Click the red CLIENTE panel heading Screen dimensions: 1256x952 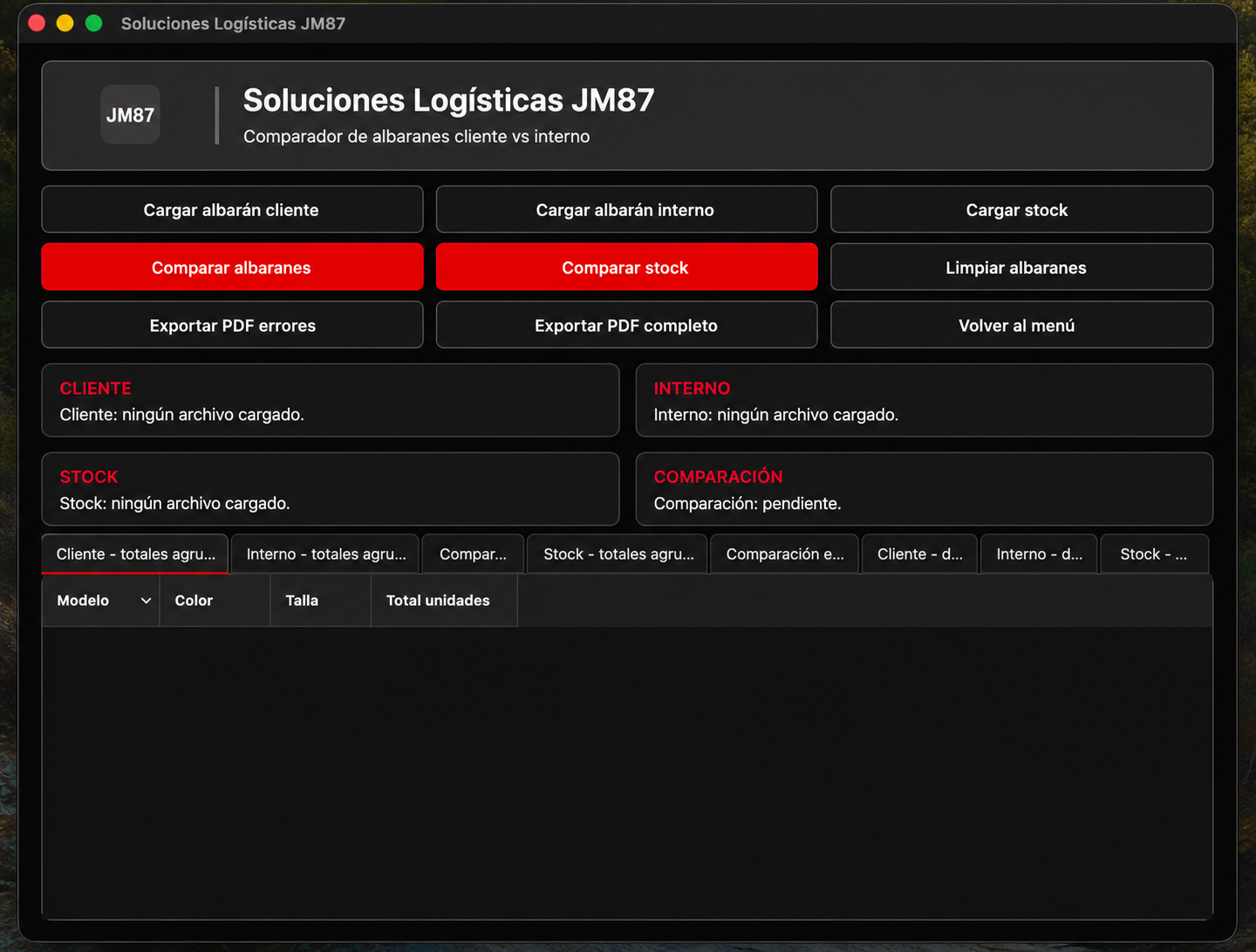pyautogui.click(x=95, y=389)
